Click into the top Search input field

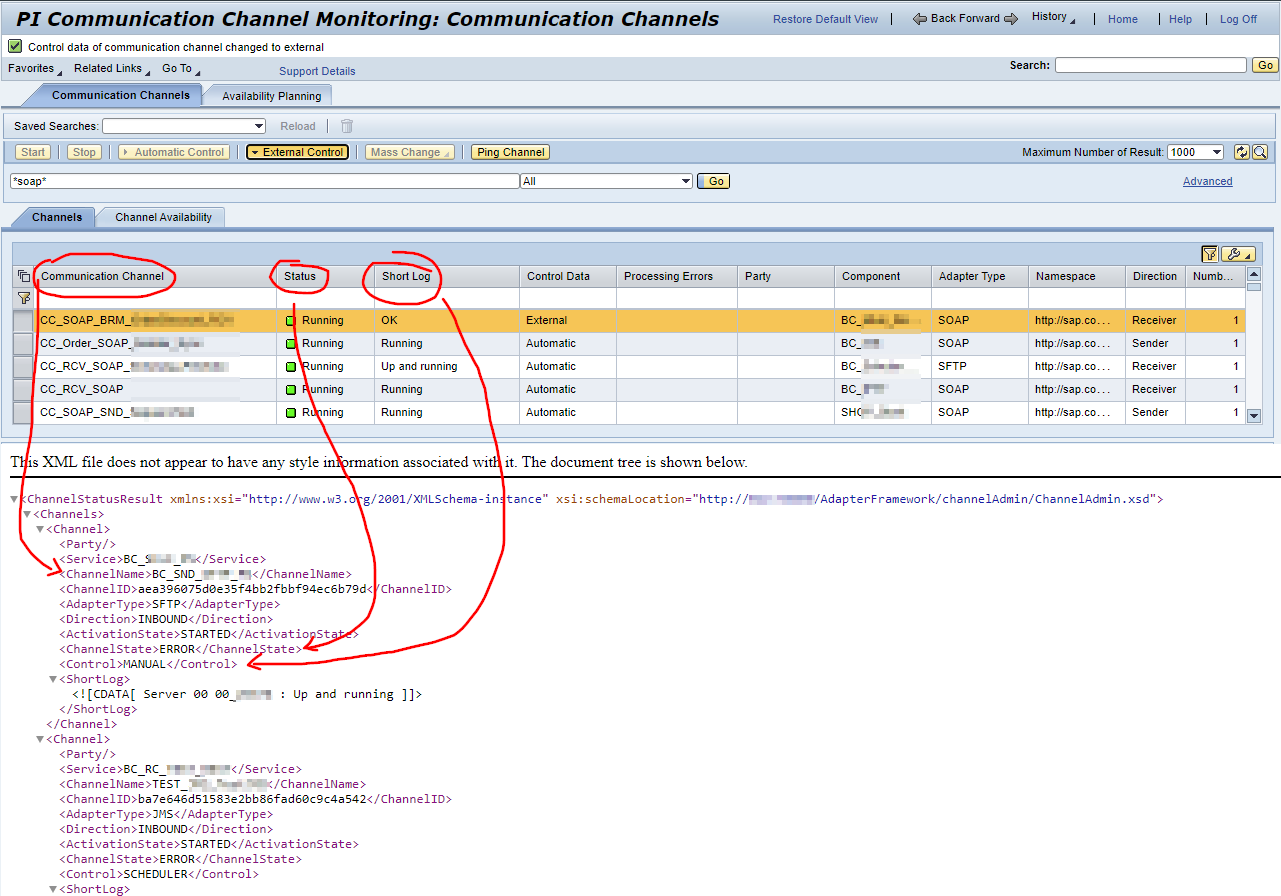pyautogui.click(x=1151, y=65)
